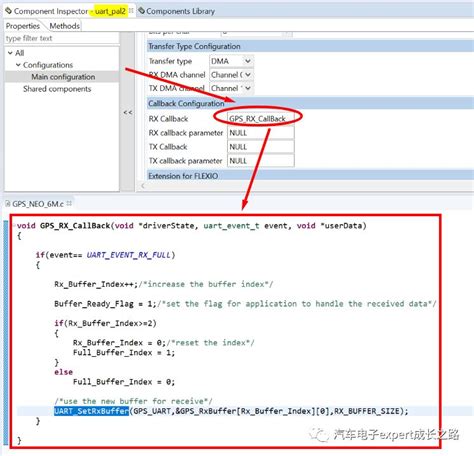The image size is (474, 456).
Task: Switch to the Properties tab
Action: click(22, 26)
